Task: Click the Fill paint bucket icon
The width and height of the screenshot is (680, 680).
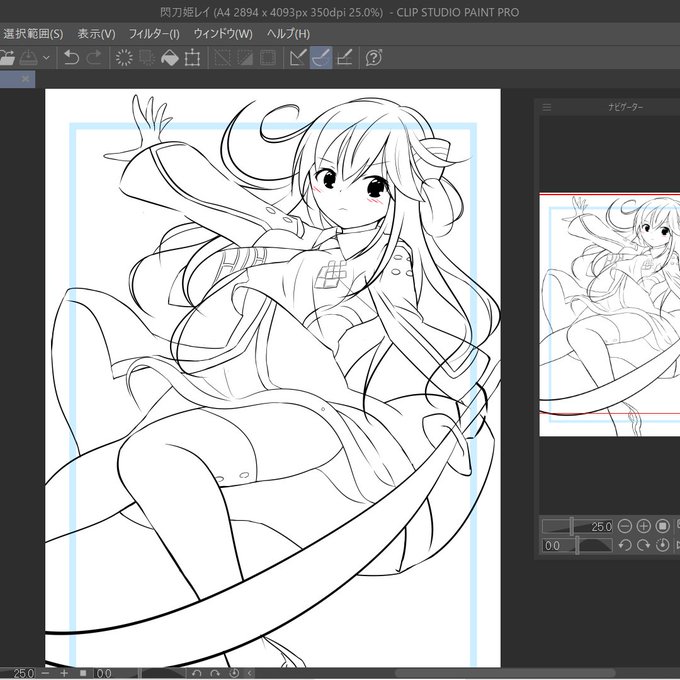Action: 170,58
